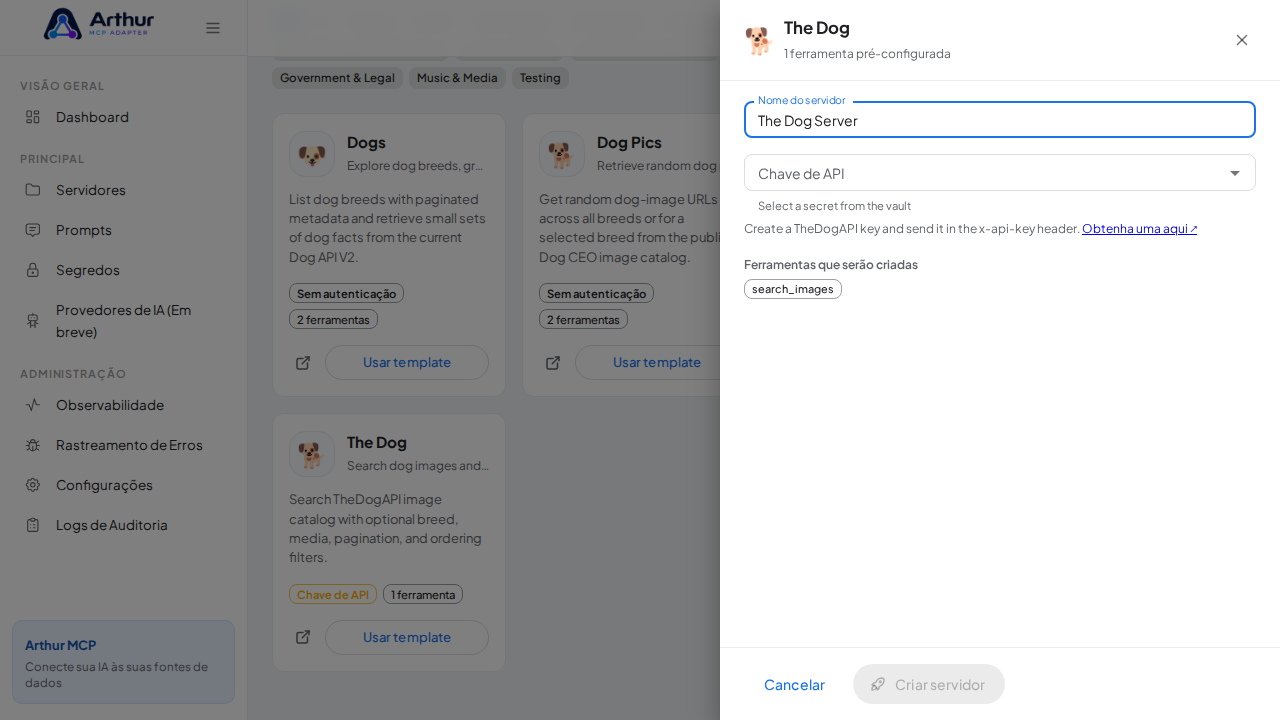Click the Chave de API dropdown arrow
The image size is (1280, 720).
click(1235, 173)
